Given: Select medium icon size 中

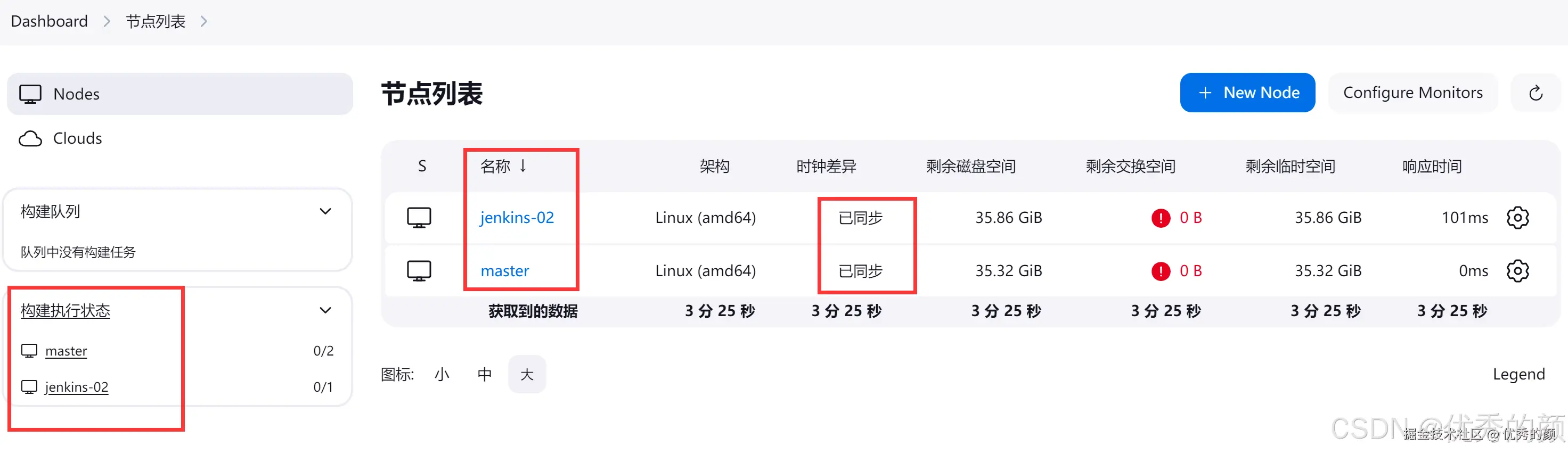Looking at the screenshot, I should [485, 374].
